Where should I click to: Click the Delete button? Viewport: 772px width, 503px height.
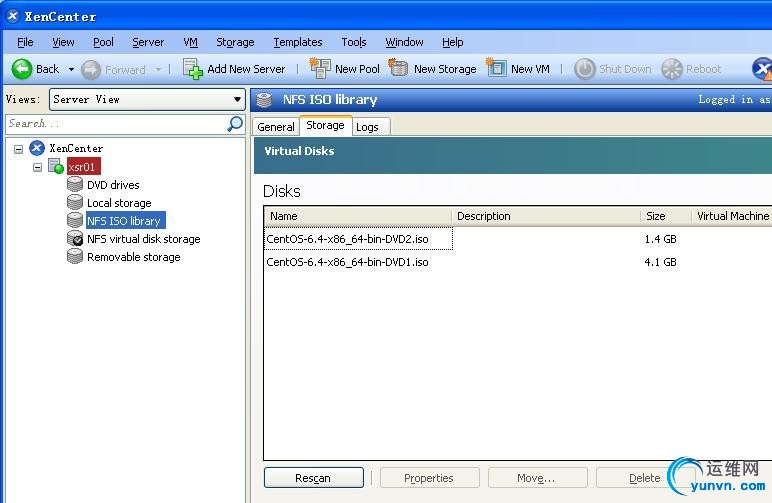[645, 477]
